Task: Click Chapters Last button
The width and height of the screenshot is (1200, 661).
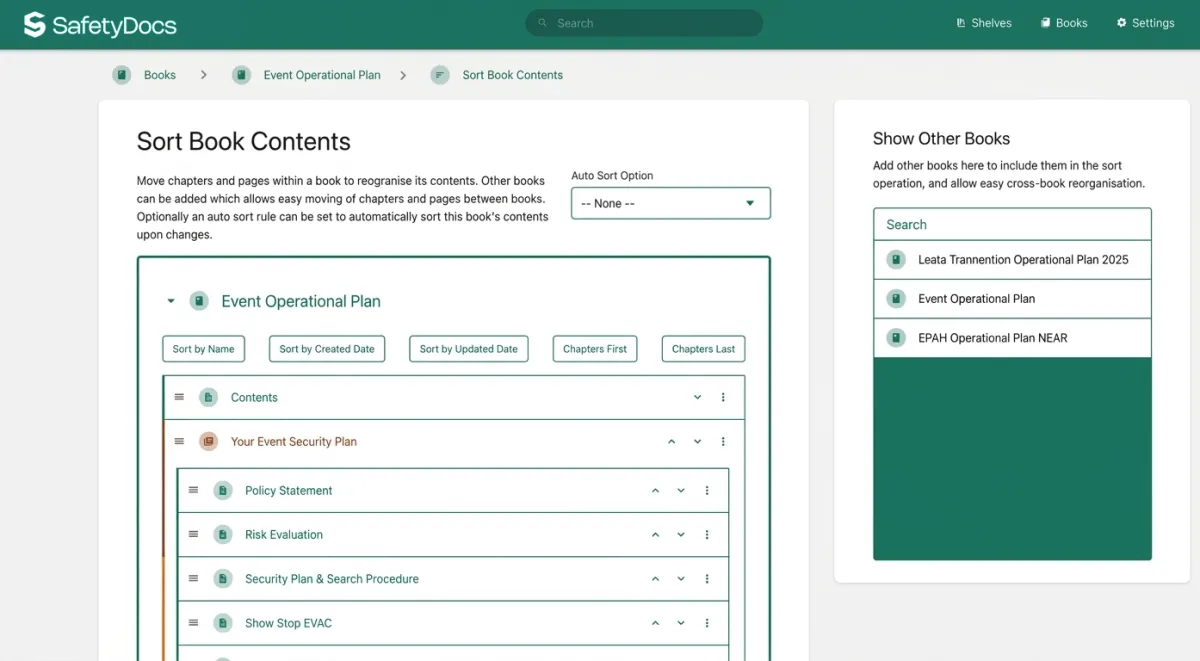Action: pos(703,349)
